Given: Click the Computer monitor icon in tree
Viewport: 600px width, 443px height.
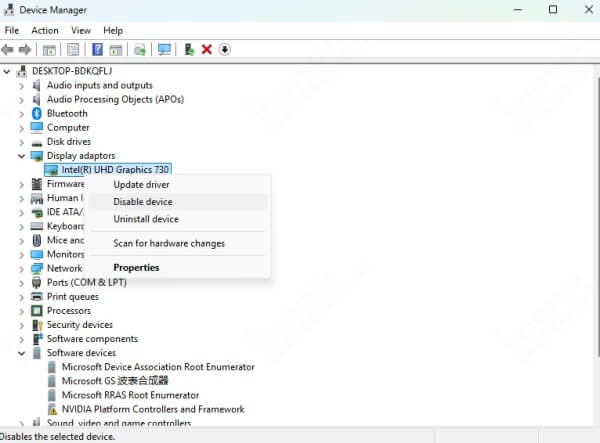Looking at the screenshot, I should [37, 127].
